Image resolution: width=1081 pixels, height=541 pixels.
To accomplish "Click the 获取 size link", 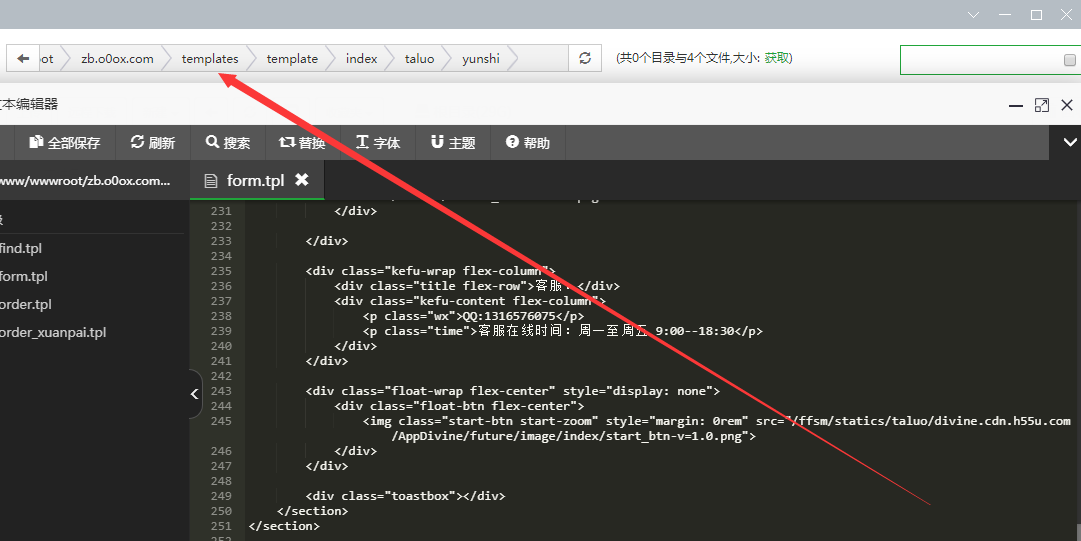I will click(777, 58).
